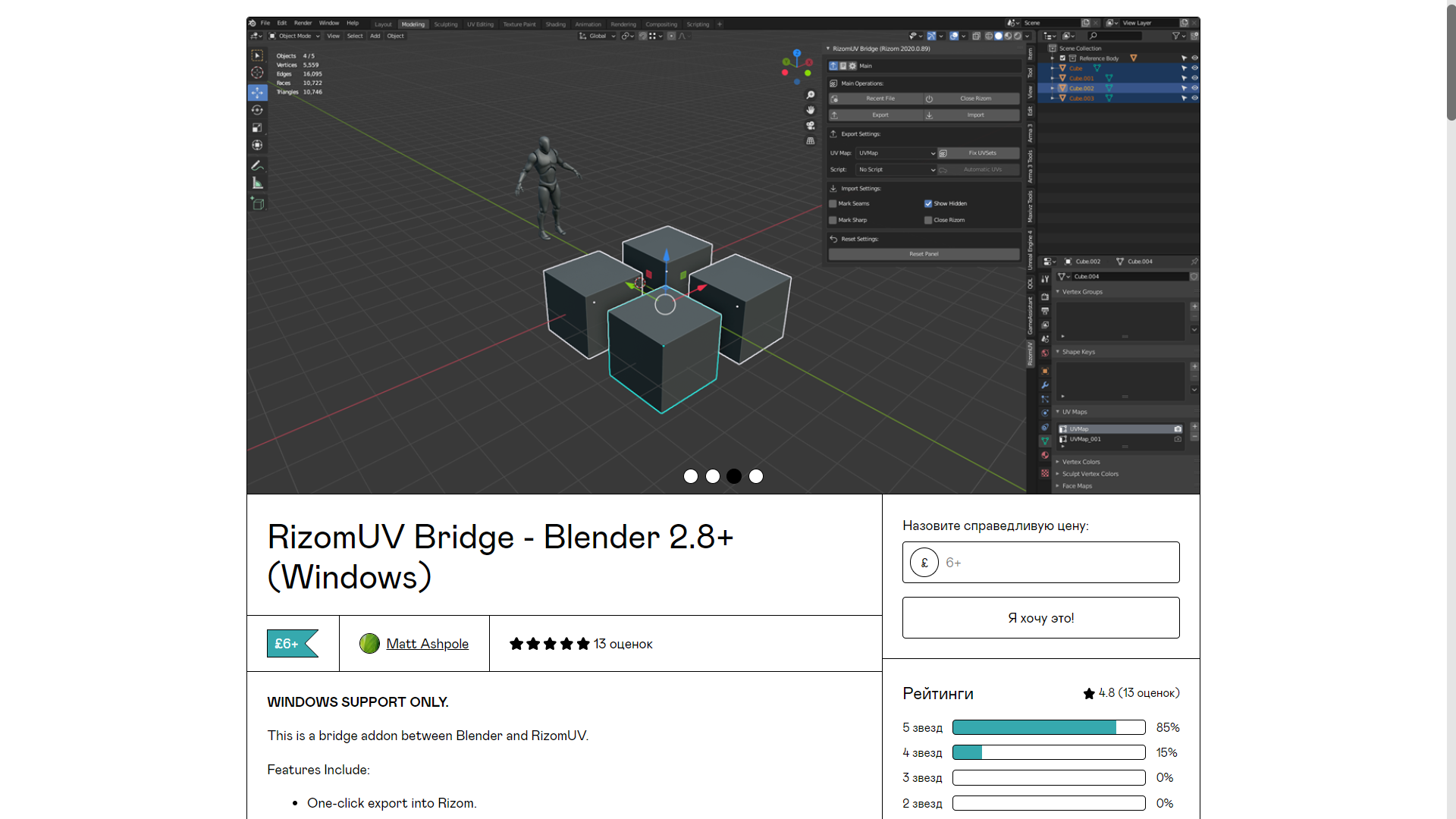
Task: Click the Scale tool icon
Action: [257, 127]
